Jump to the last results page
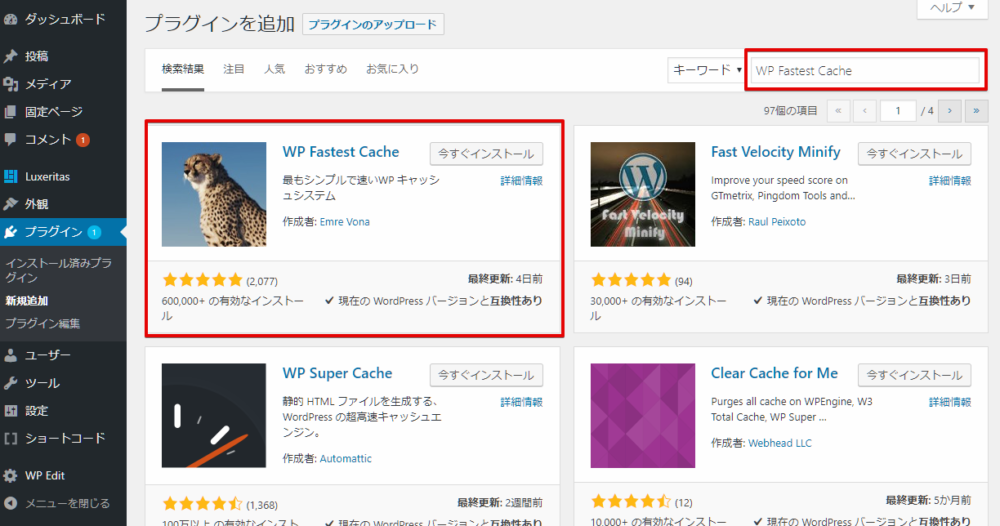1000x526 pixels. tap(974, 111)
